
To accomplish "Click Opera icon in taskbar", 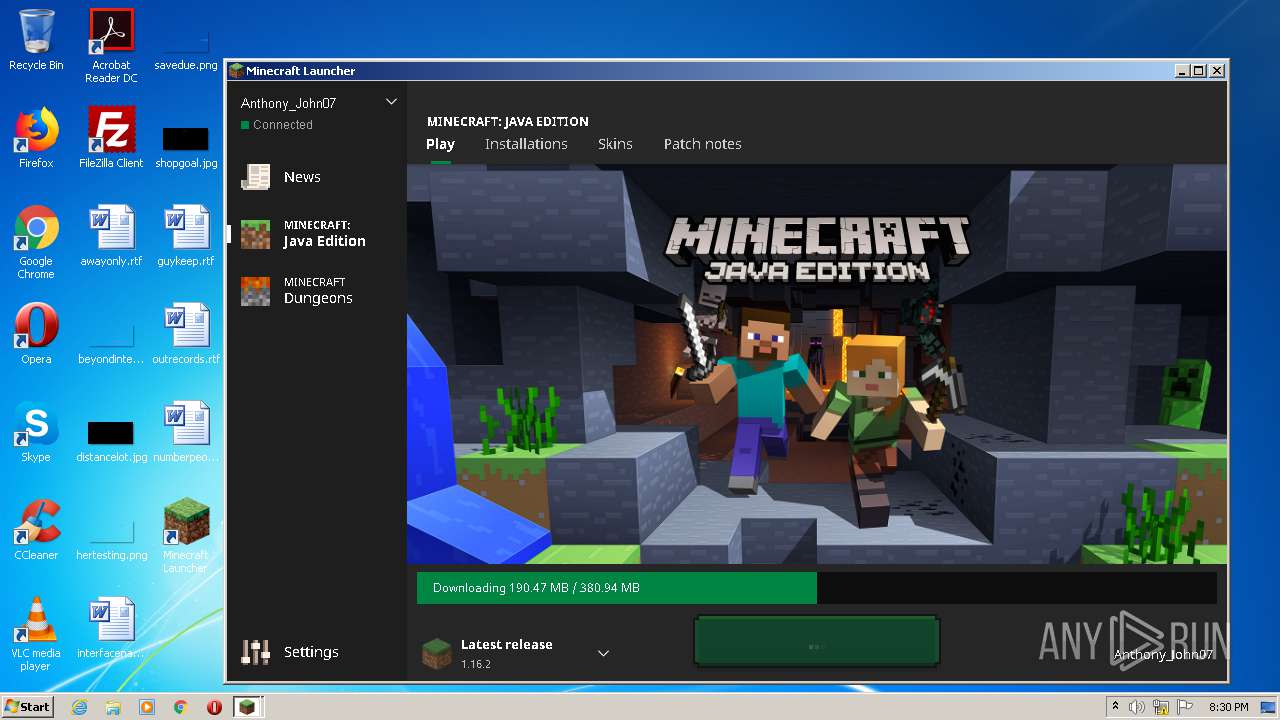I will 214,707.
